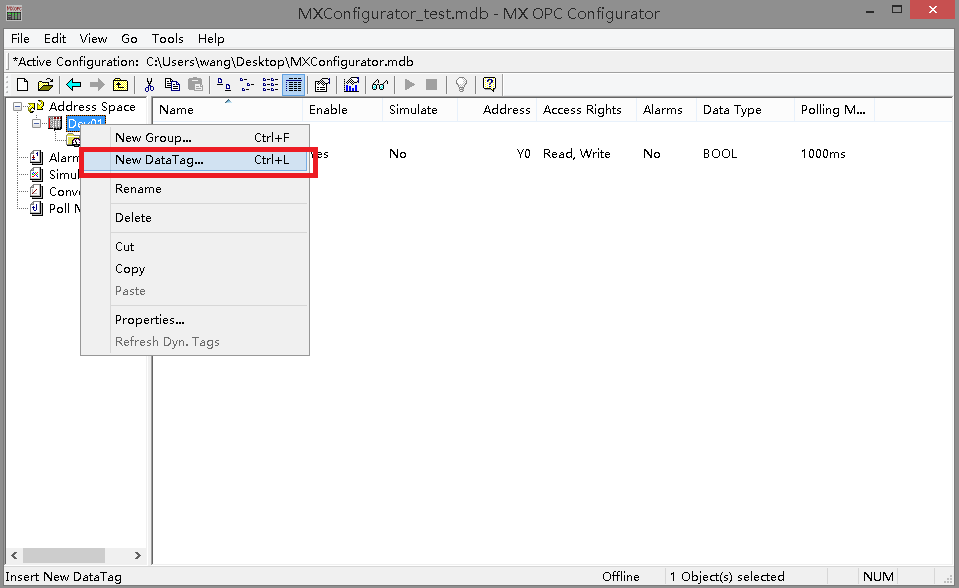The image size is (959, 588).
Task: Open statistics chart toolbar icon
Action: tap(351, 84)
